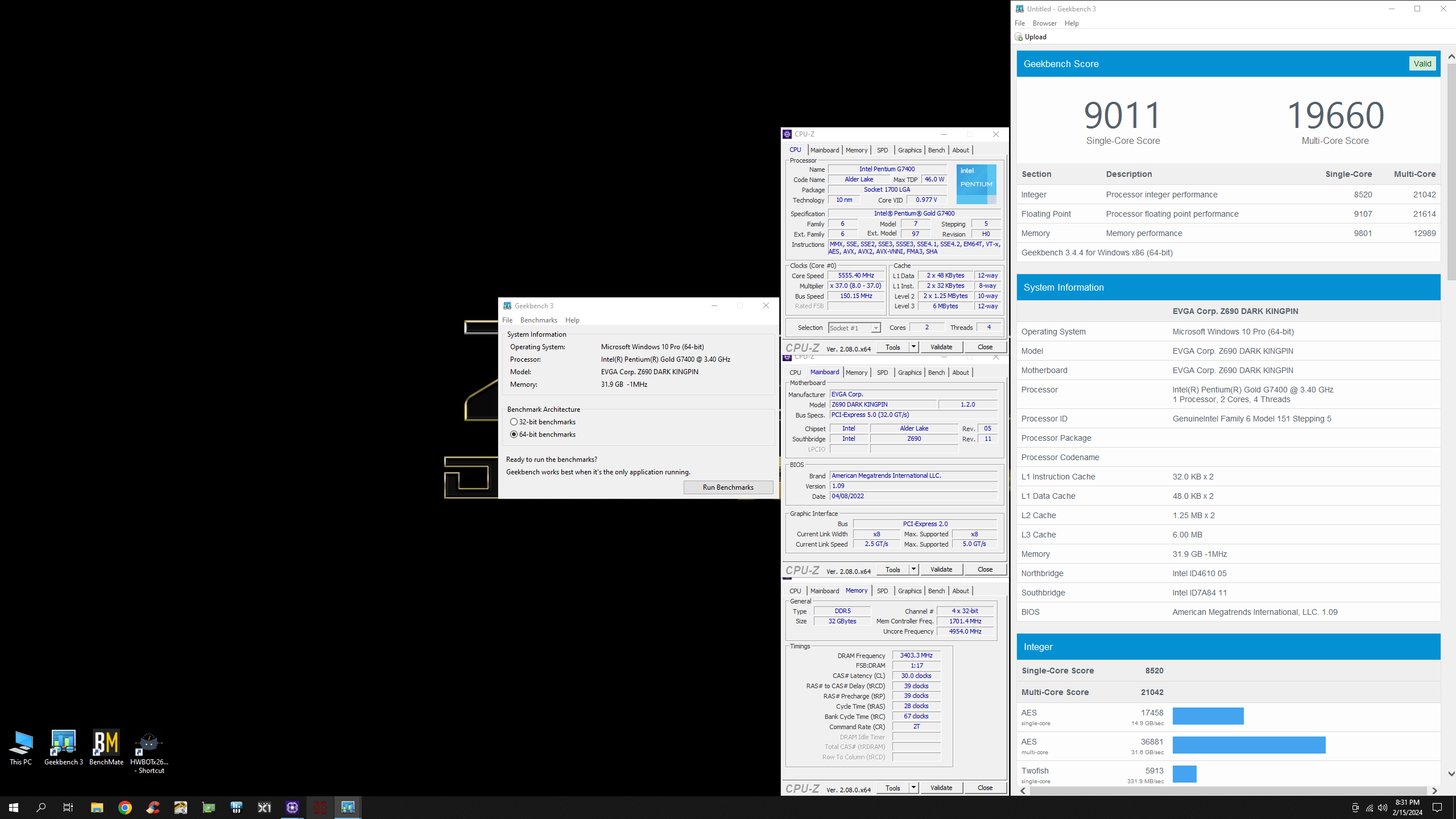1456x819 pixels.
Task: Click the DRAM Frequency 3403.3 MHz value
Action: (x=916, y=656)
